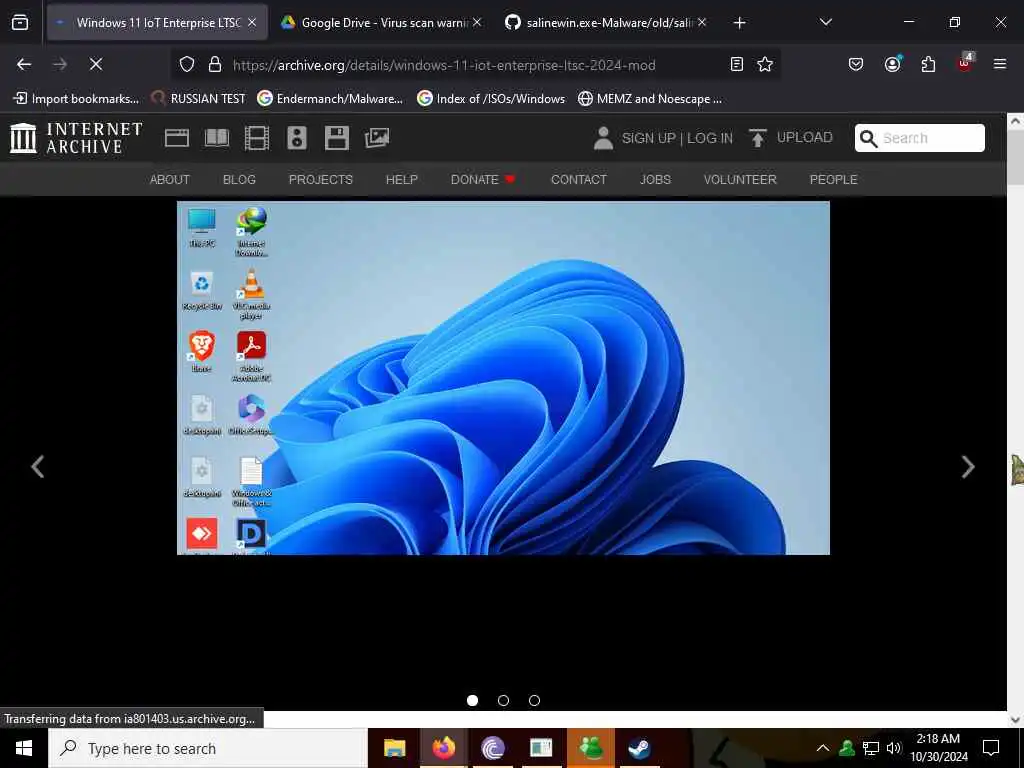Go back with the Back arrow
This screenshot has height=768, width=1024.
[24, 64]
